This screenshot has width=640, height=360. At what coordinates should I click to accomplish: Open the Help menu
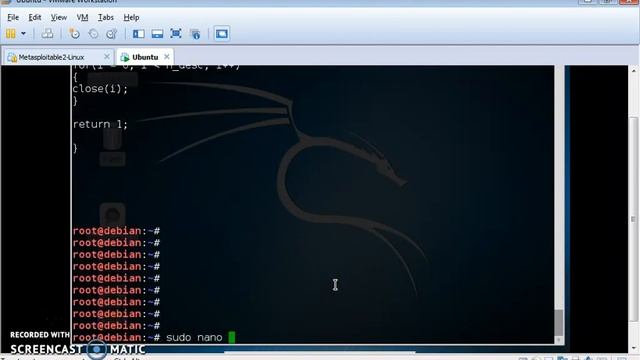(x=131, y=18)
